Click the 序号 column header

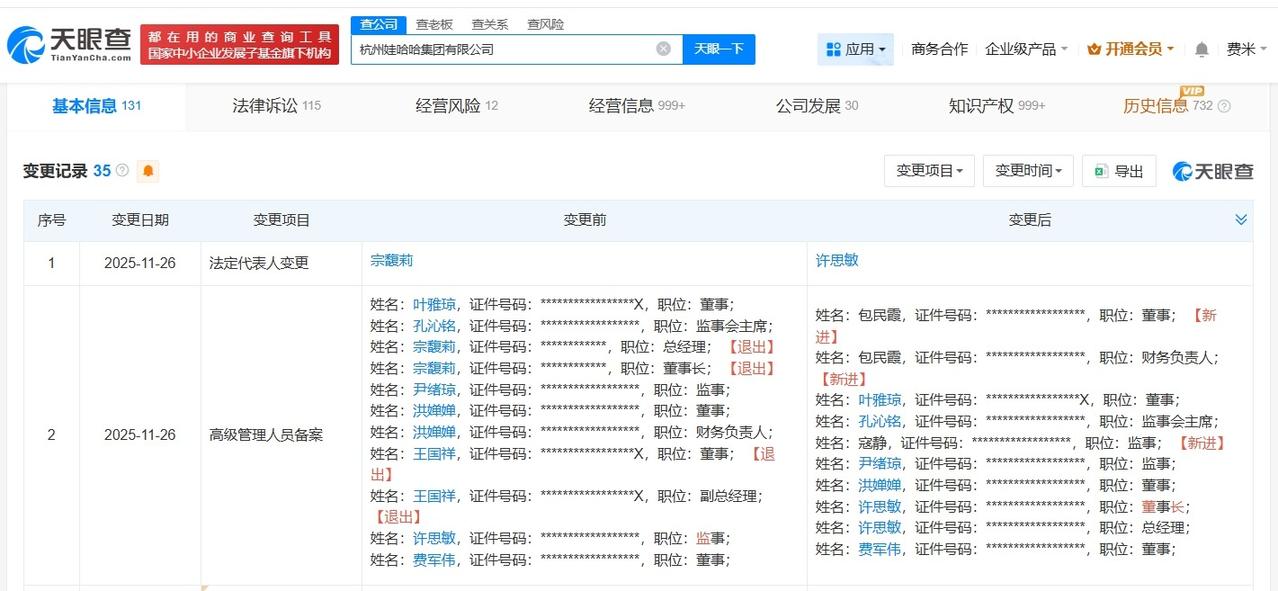click(52, 220)
